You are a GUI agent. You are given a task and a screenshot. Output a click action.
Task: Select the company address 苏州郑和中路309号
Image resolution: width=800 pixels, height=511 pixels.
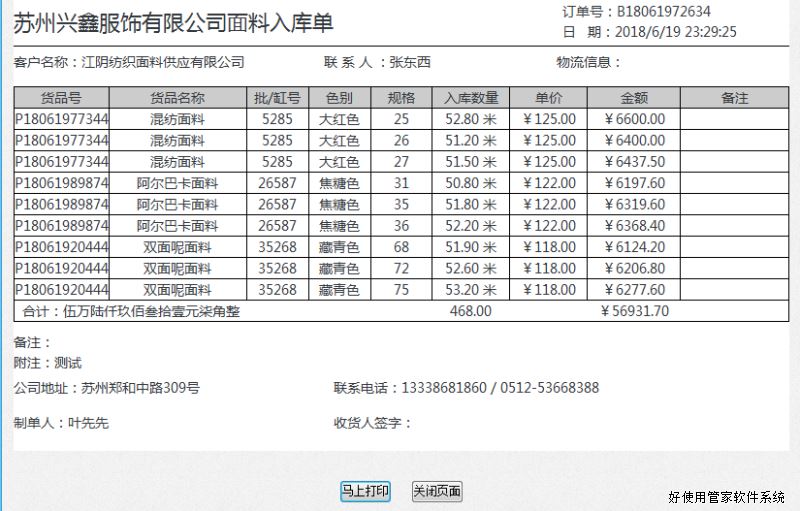(140, 388)
